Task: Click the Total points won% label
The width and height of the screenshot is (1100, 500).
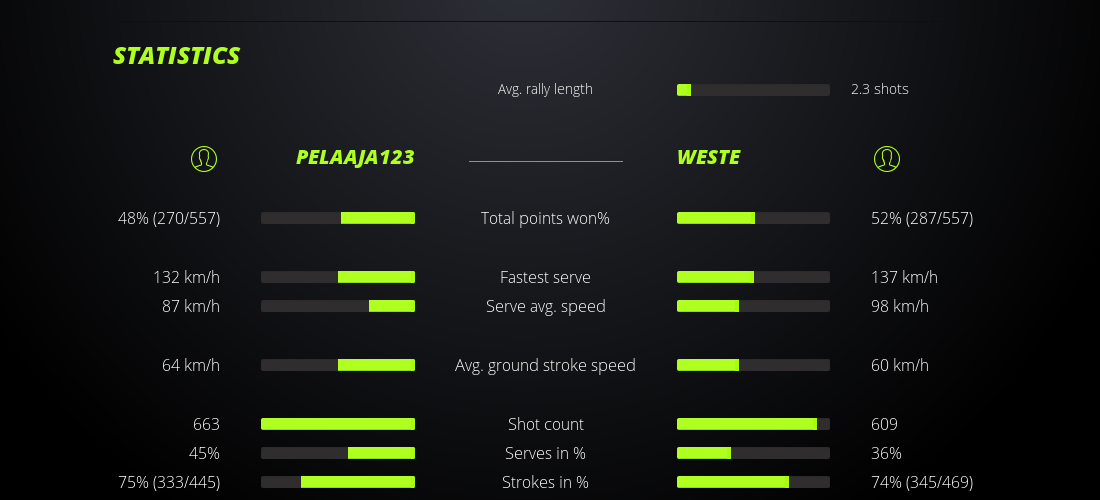Action: click(x=545, y=218)
